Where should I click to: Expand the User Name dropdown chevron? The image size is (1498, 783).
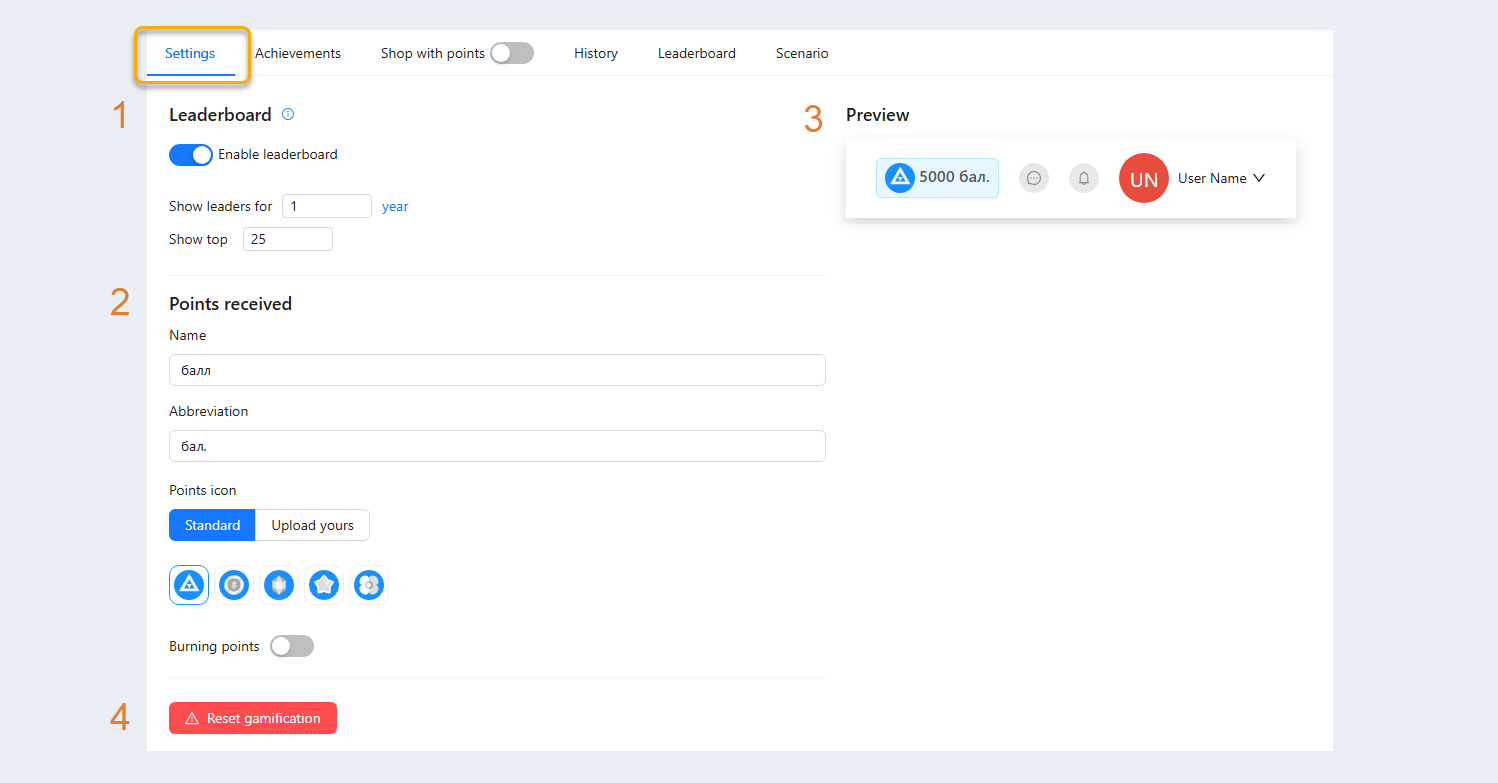click(x=1259, y=178)
